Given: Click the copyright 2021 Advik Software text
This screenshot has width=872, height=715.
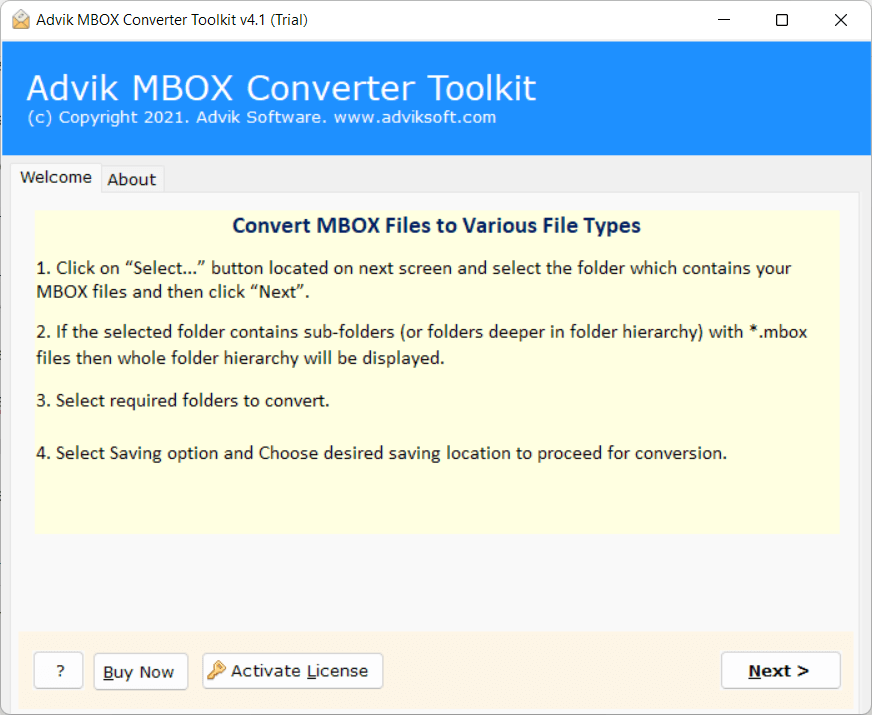Looking at the screenshot, I should (x=168, y=117).
